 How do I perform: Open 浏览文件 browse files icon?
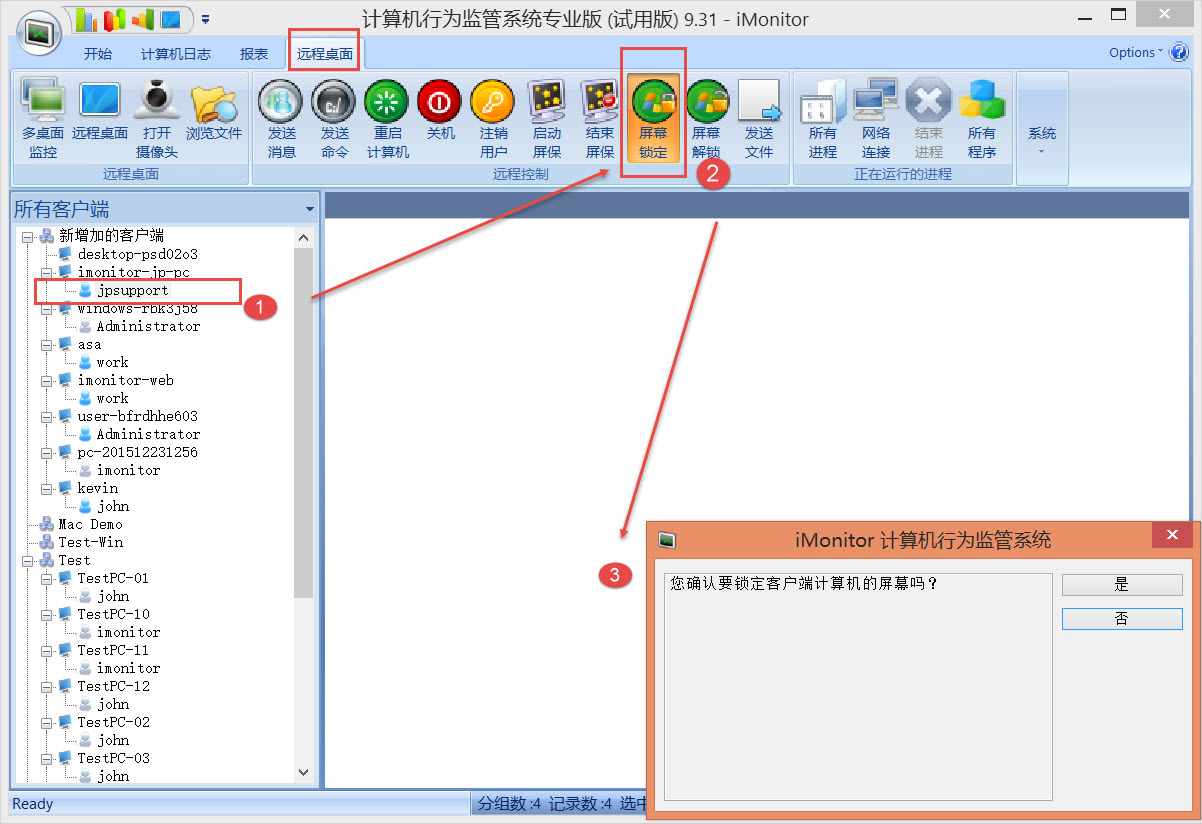(x=214, y=112)
